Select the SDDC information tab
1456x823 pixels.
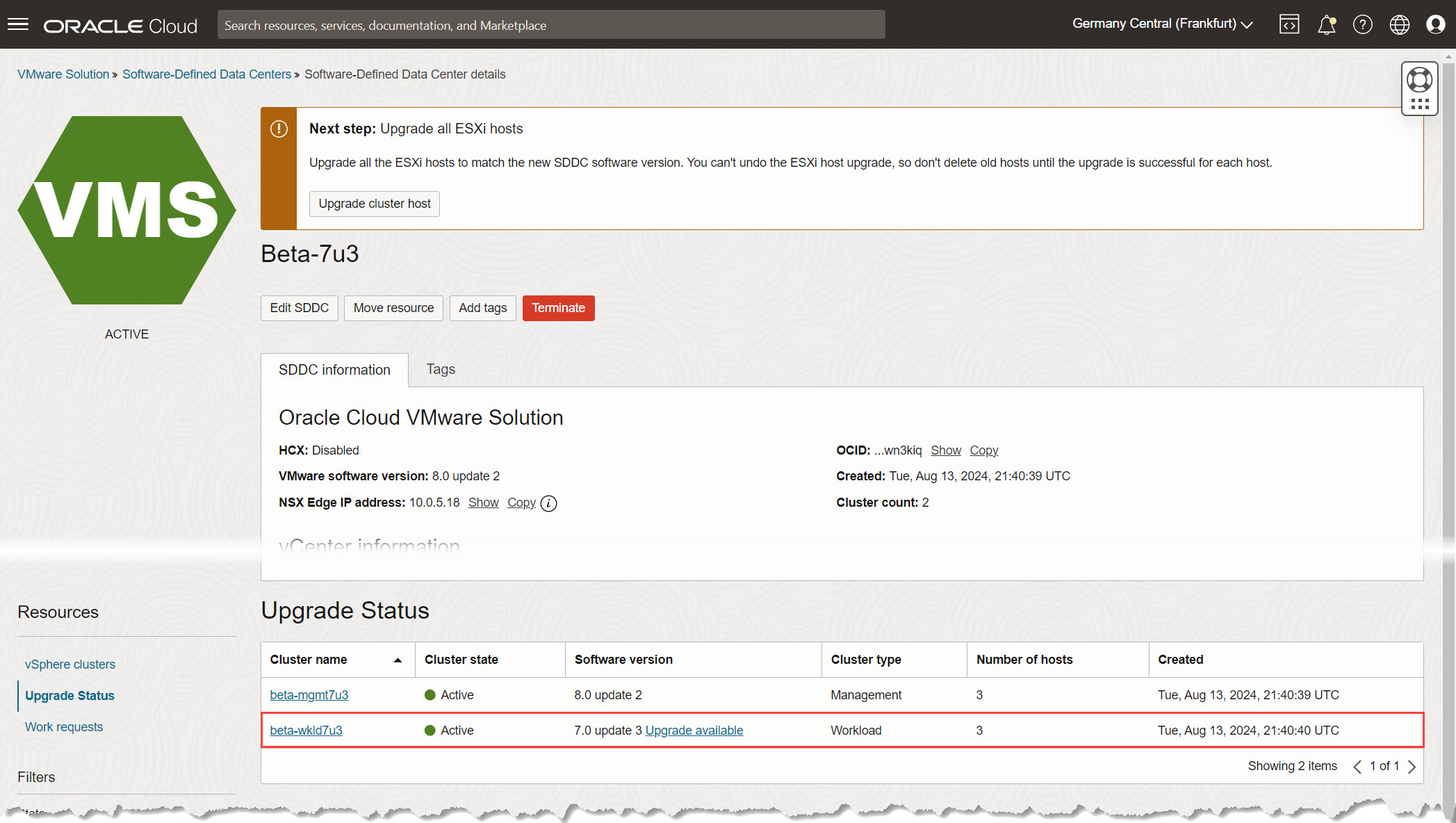pos(334,370)
